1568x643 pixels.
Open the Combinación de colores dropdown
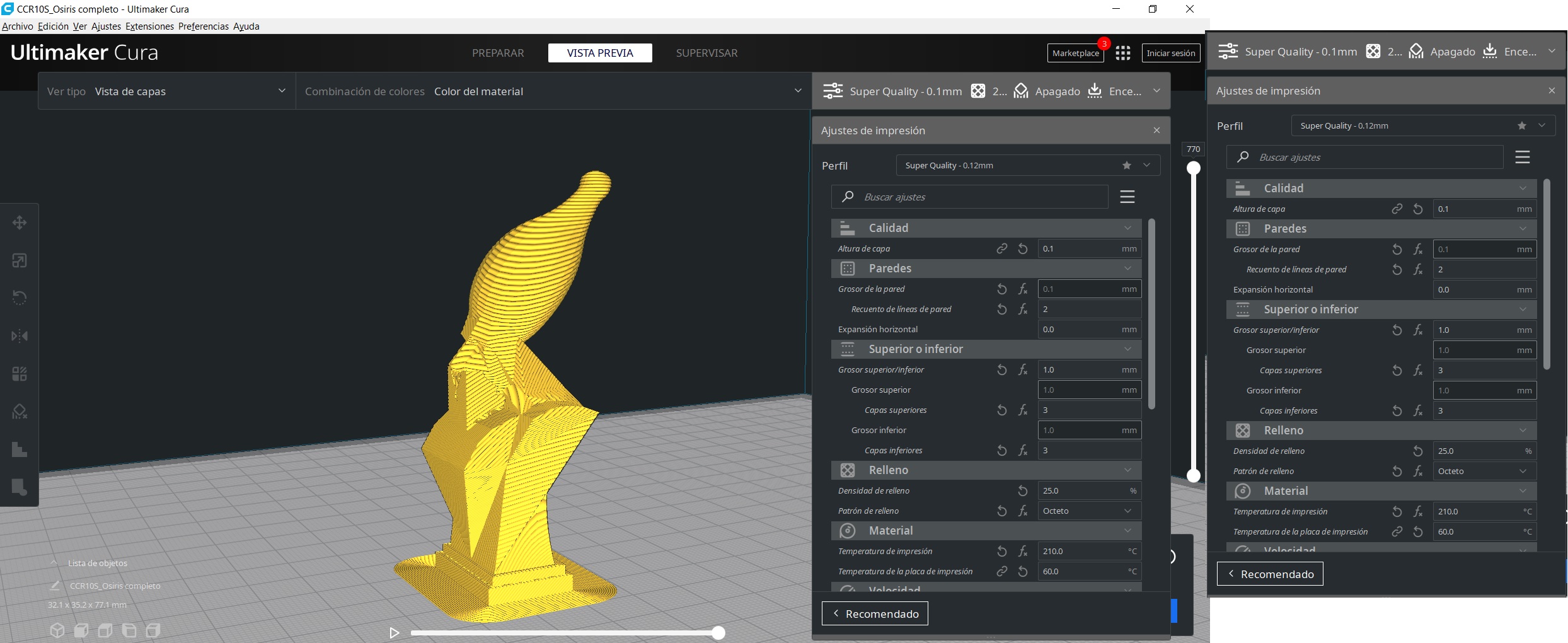pyautogui.click(x=553, y=91)
